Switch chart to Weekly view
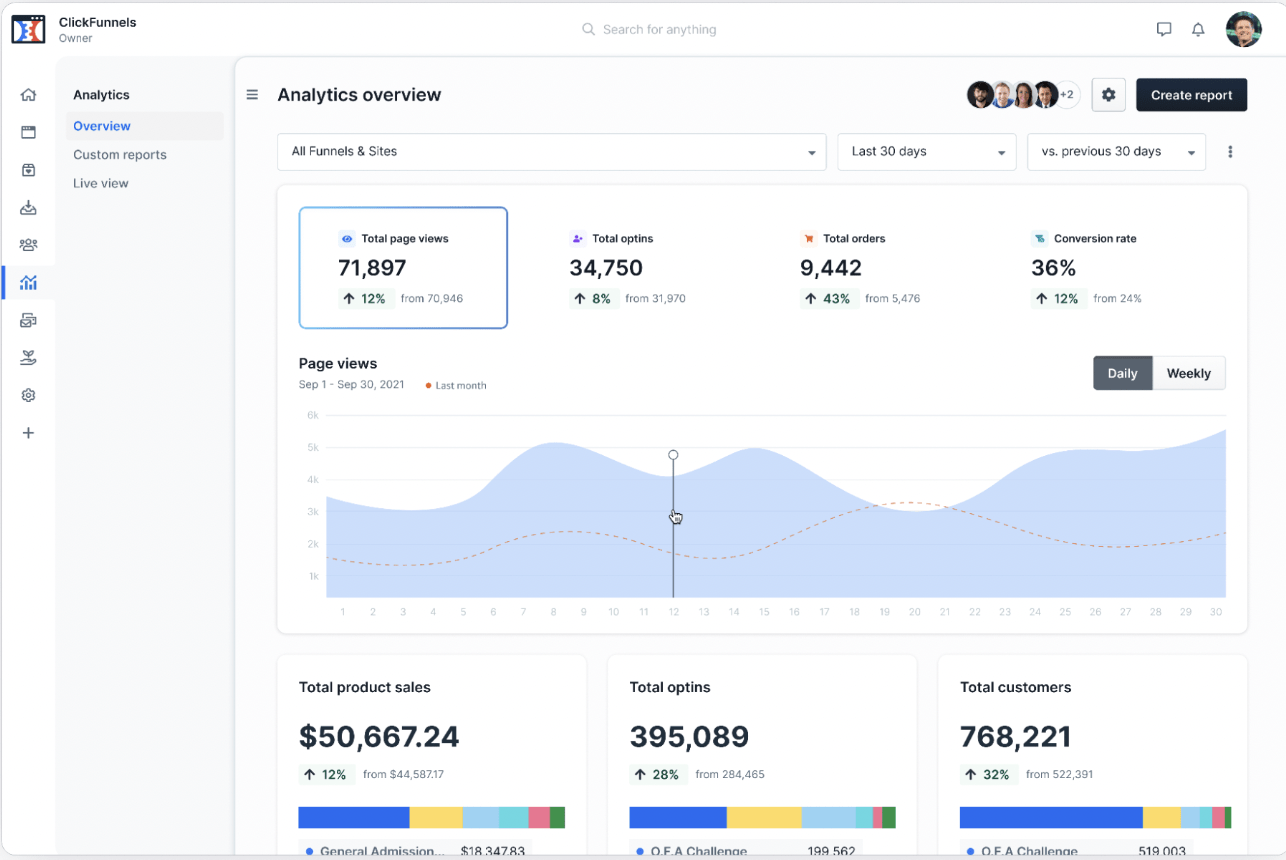This screenshot has height=860, width=1286. point(1189,373)
